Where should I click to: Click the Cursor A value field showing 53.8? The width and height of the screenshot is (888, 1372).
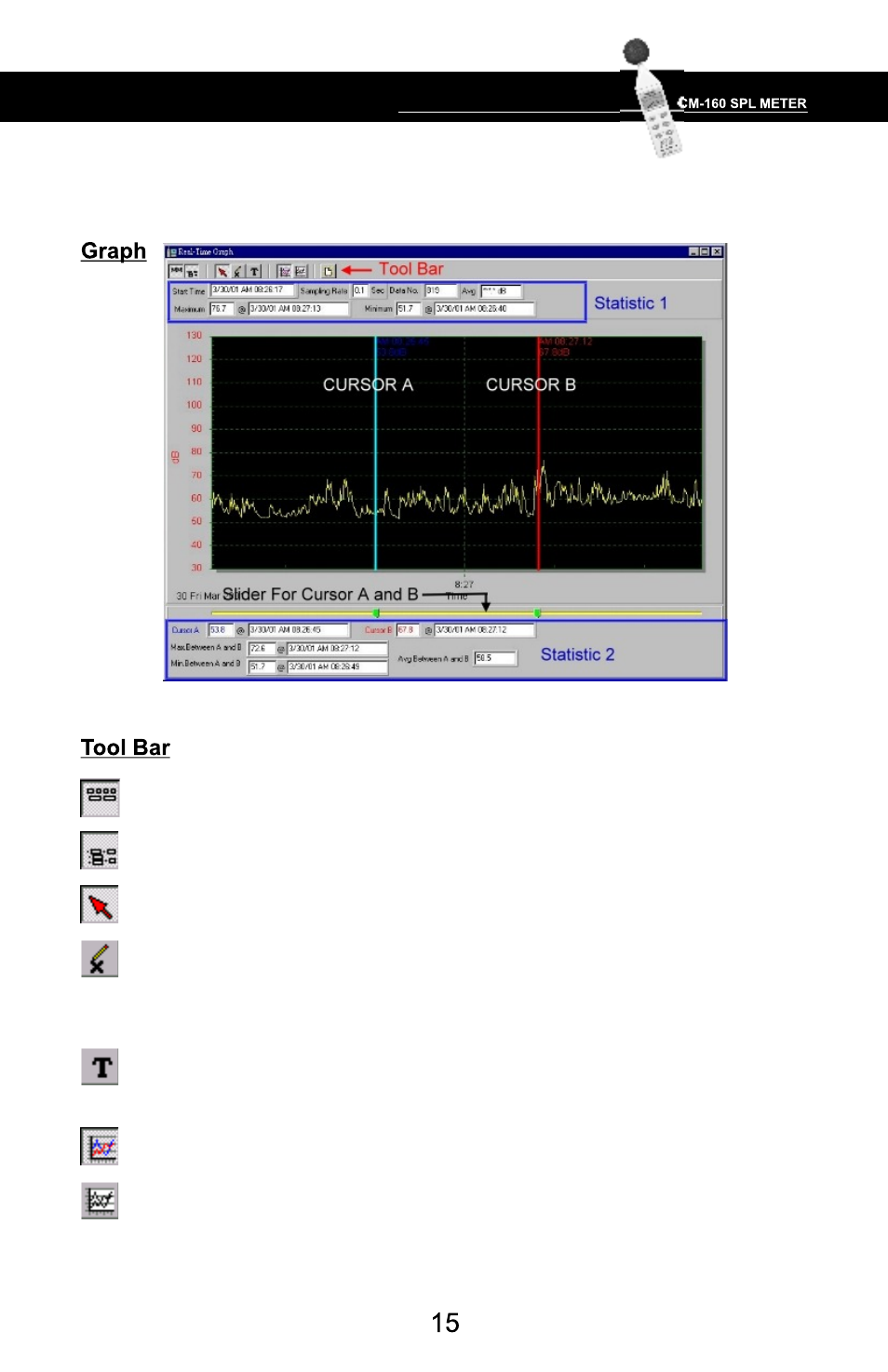click(220, 630)
